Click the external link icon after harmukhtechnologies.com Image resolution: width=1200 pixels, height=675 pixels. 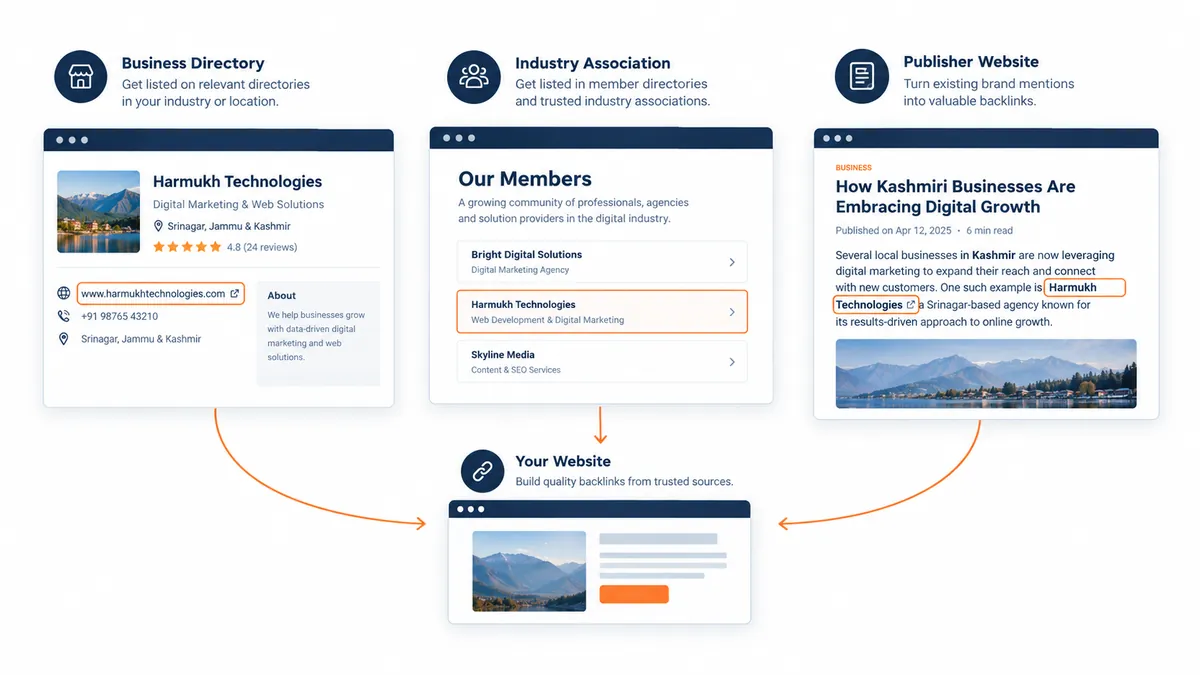point(235,293)
